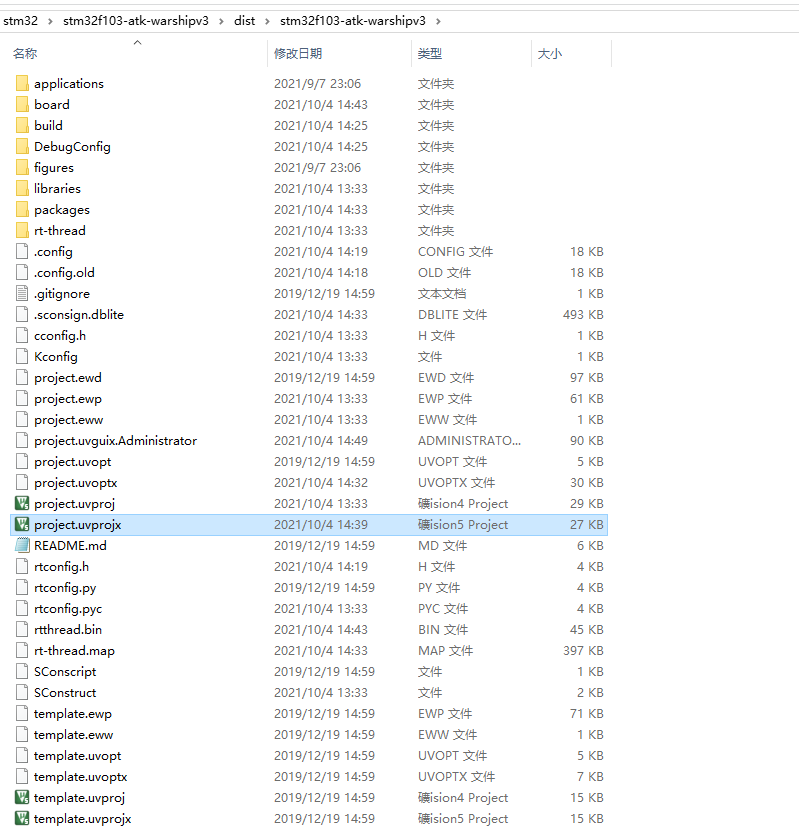This screenshot has width=799, height=839.
Task: Sort by the 修改日期 column header
Action: (298, 54)
